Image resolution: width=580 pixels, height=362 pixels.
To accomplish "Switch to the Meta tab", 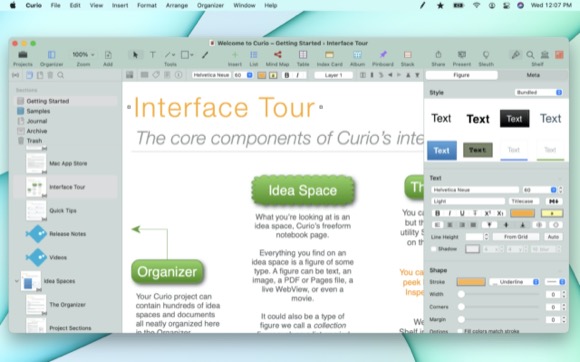I will coord(533,75).
